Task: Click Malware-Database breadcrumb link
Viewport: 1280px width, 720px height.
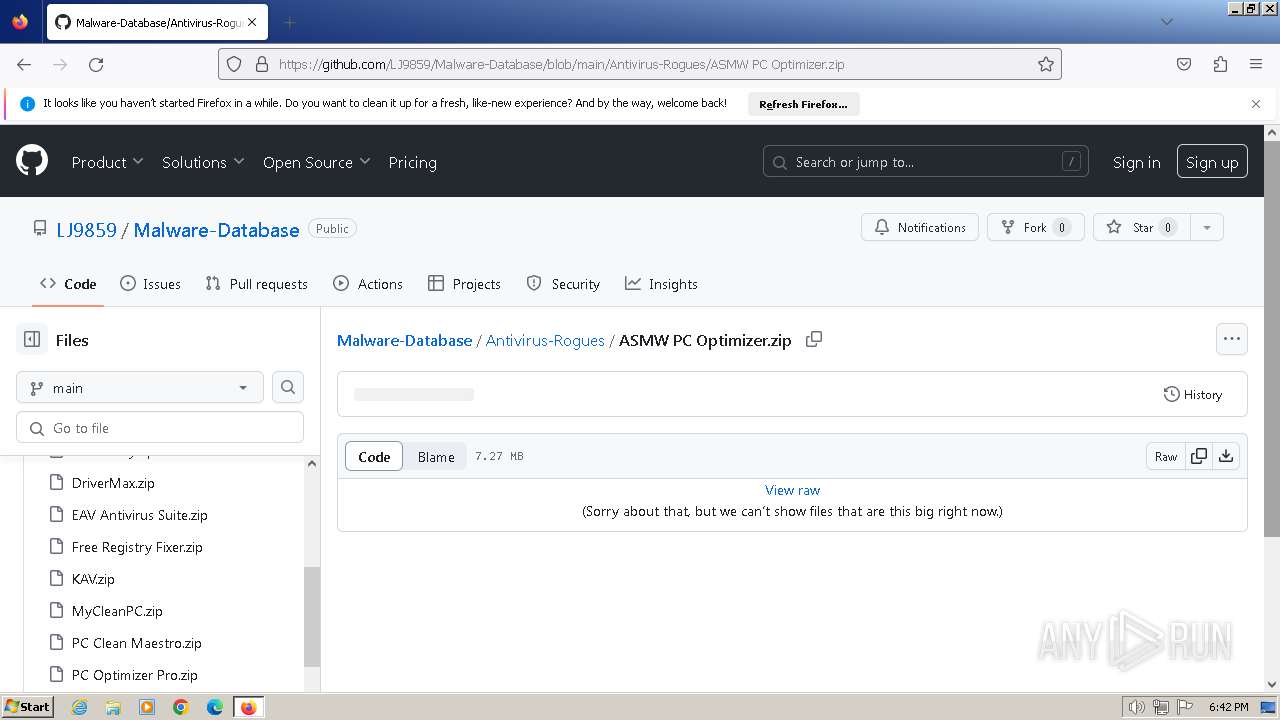Action: coord(404,340)
